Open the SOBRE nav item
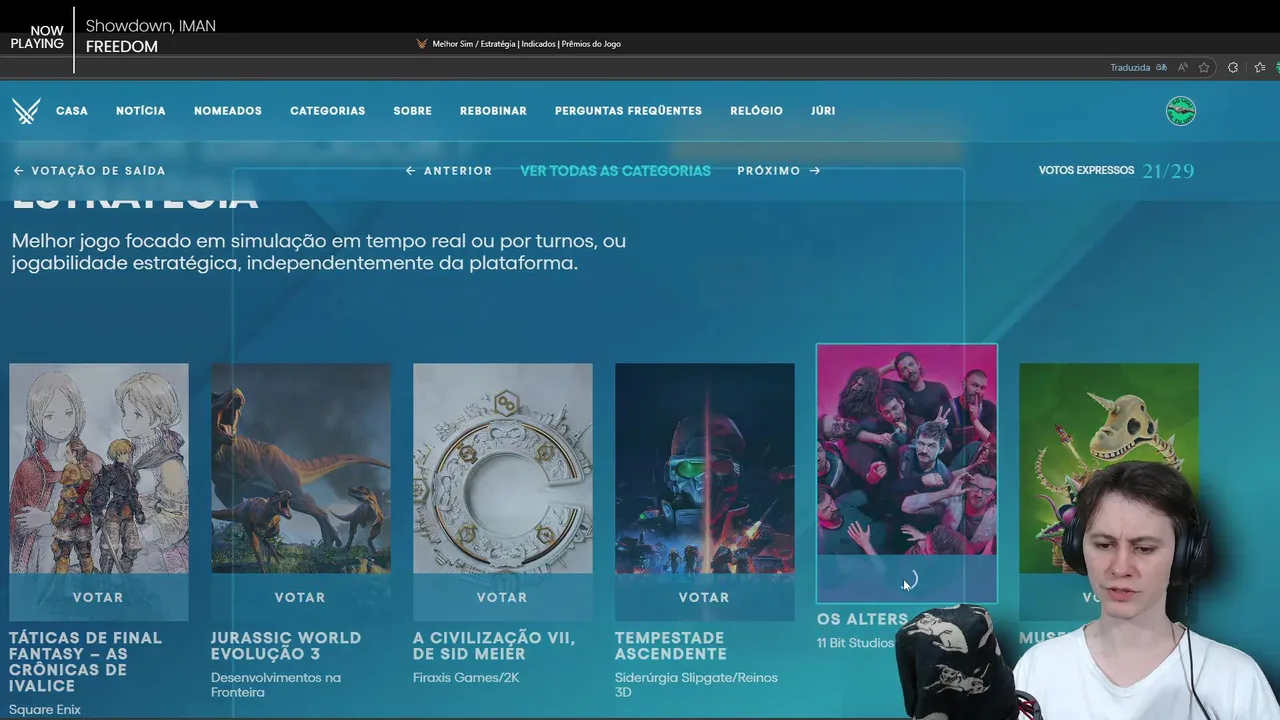Viewport: 1280px width, 720px height. pos(413,111)
